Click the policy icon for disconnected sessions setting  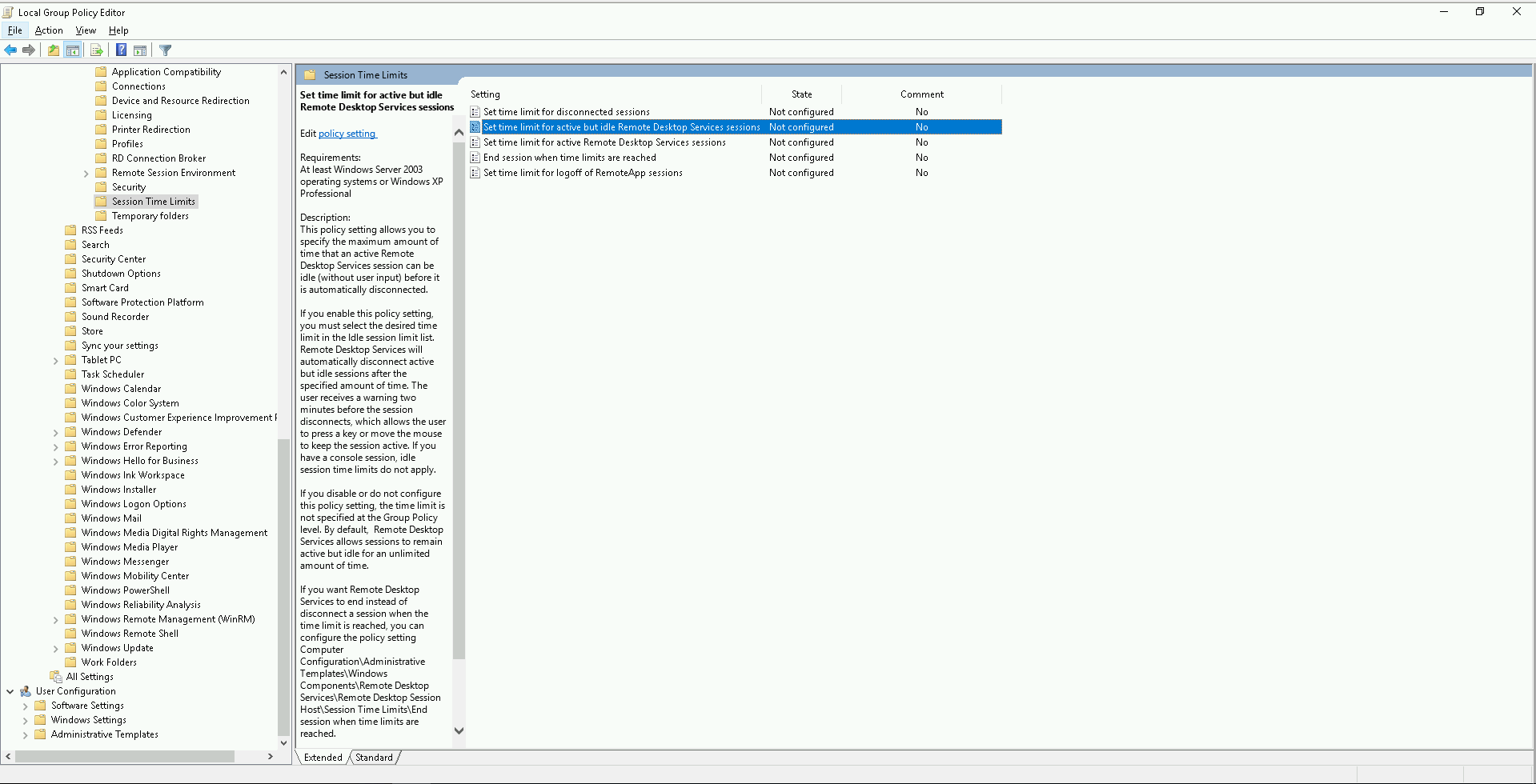click(475, 112)
